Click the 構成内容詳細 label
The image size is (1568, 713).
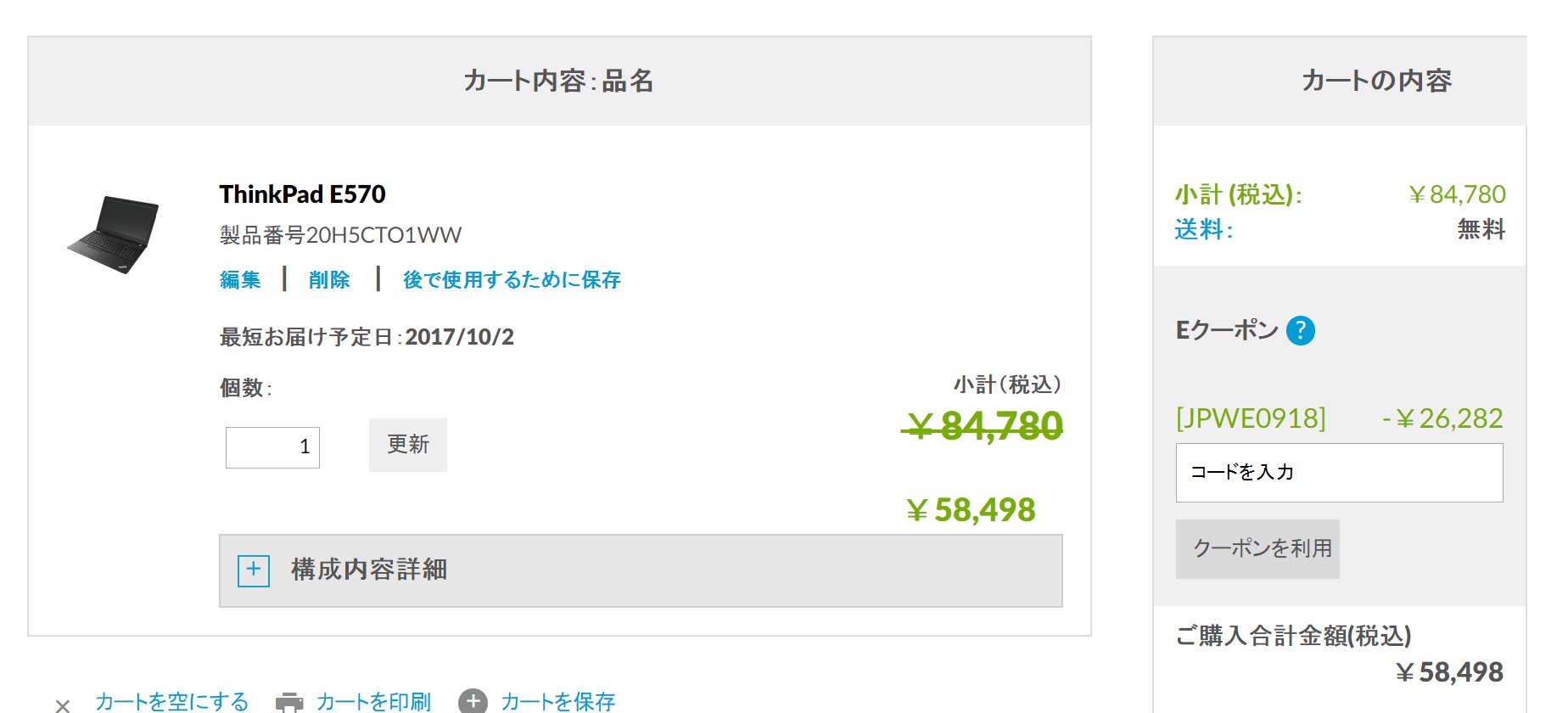[369, 570]
